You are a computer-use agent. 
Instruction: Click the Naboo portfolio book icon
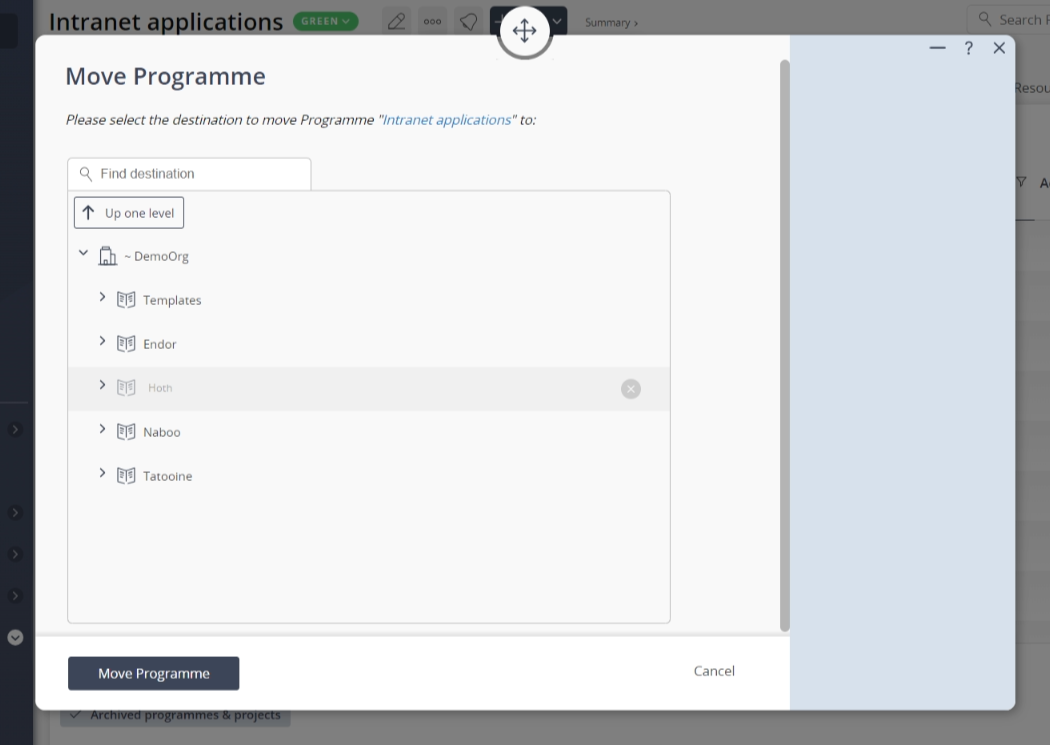point(126,432)
